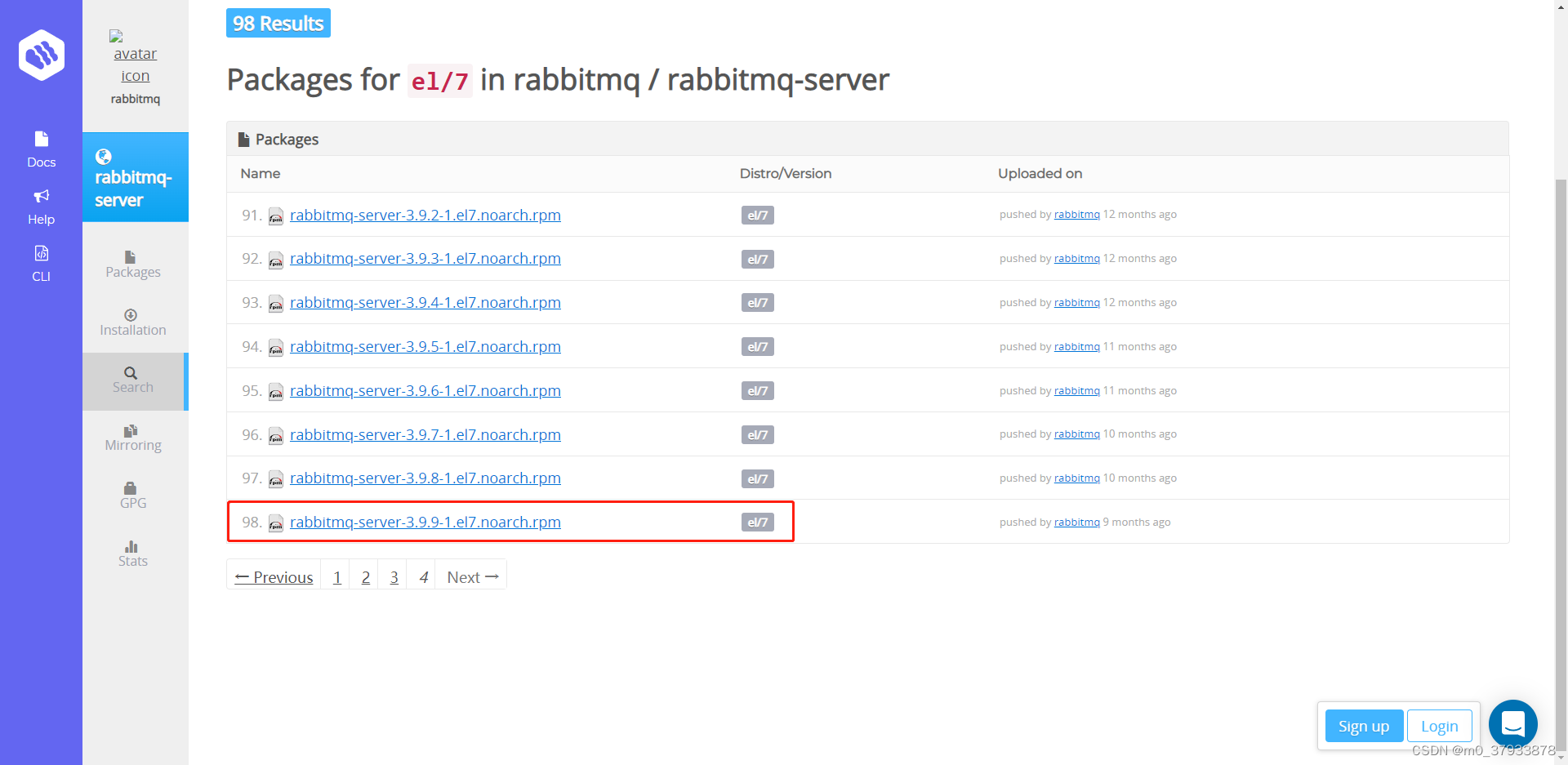
Task: Click the 98 Results badge
Action: (278, 23)
